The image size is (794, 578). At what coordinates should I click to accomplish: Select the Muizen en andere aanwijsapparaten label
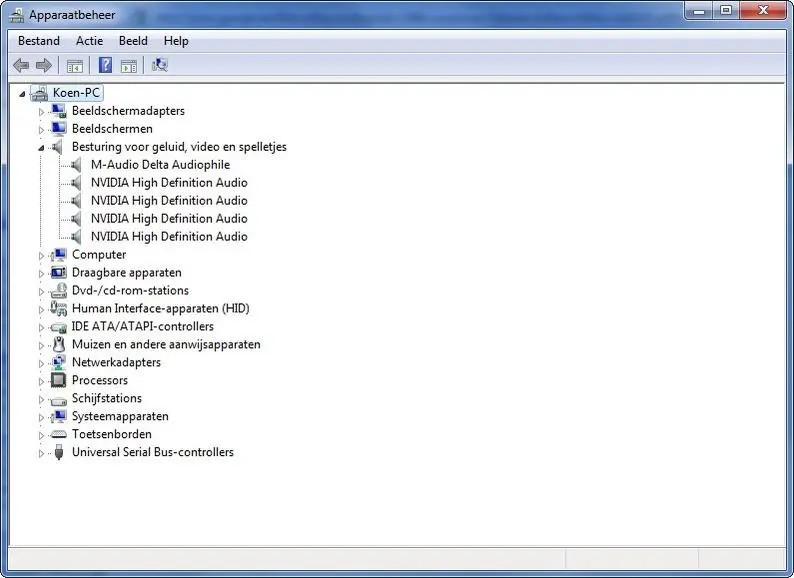166,344
